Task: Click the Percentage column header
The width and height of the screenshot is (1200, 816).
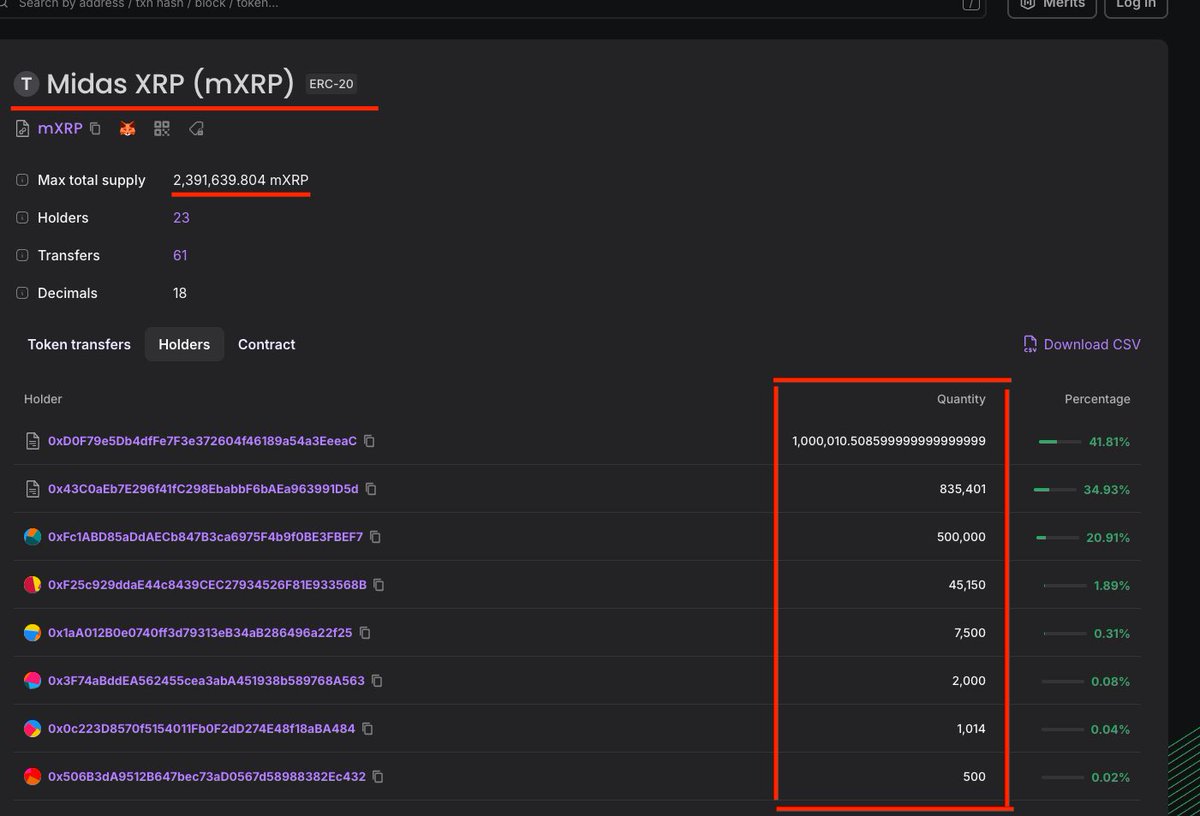Action: (x=1097, y=399)
